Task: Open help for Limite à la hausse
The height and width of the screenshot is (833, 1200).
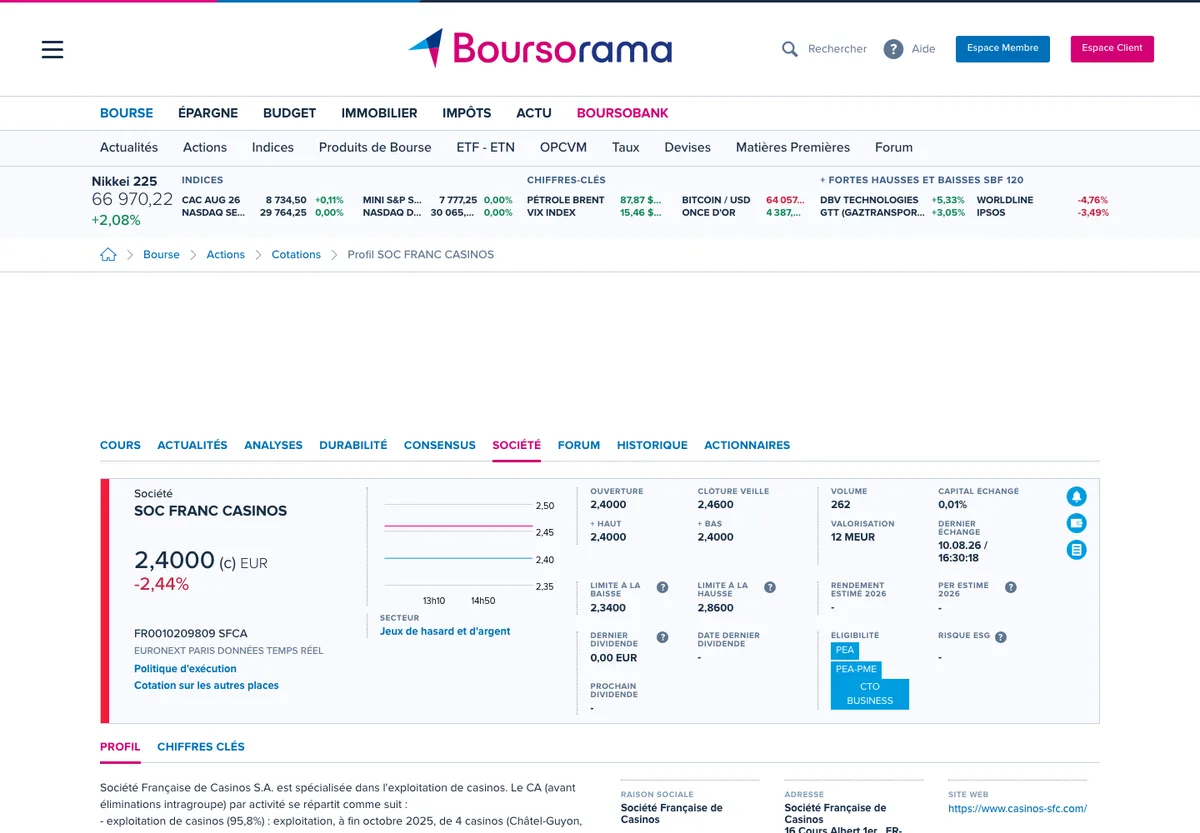Action: coord(770,588)
